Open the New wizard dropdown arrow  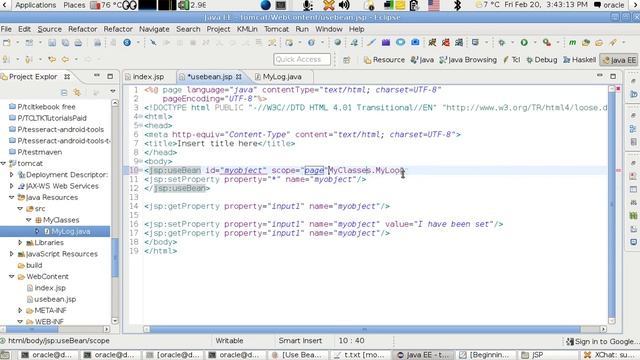17,42
